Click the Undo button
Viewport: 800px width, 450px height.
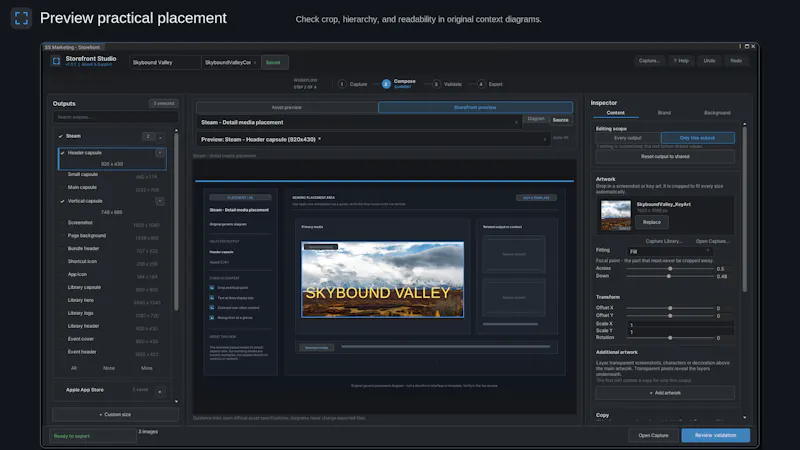(709, 61)
